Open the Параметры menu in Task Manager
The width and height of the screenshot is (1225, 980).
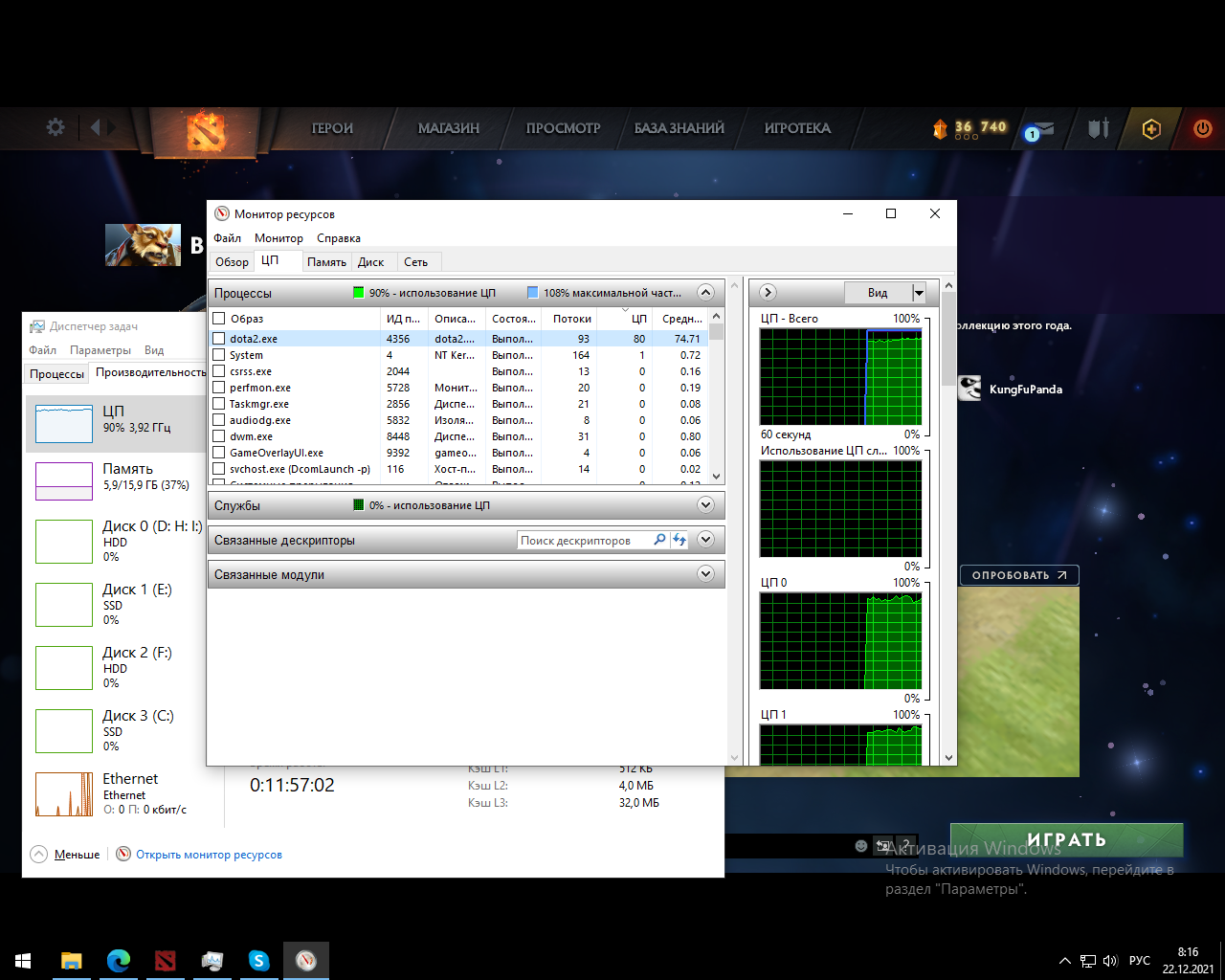100,350
